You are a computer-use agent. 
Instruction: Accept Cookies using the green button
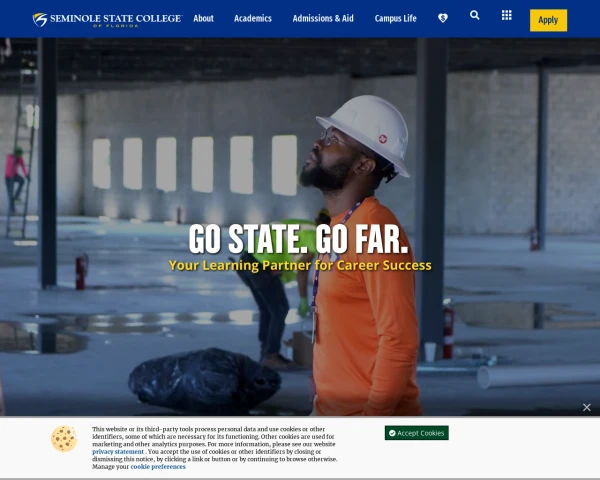pos(417,433)
